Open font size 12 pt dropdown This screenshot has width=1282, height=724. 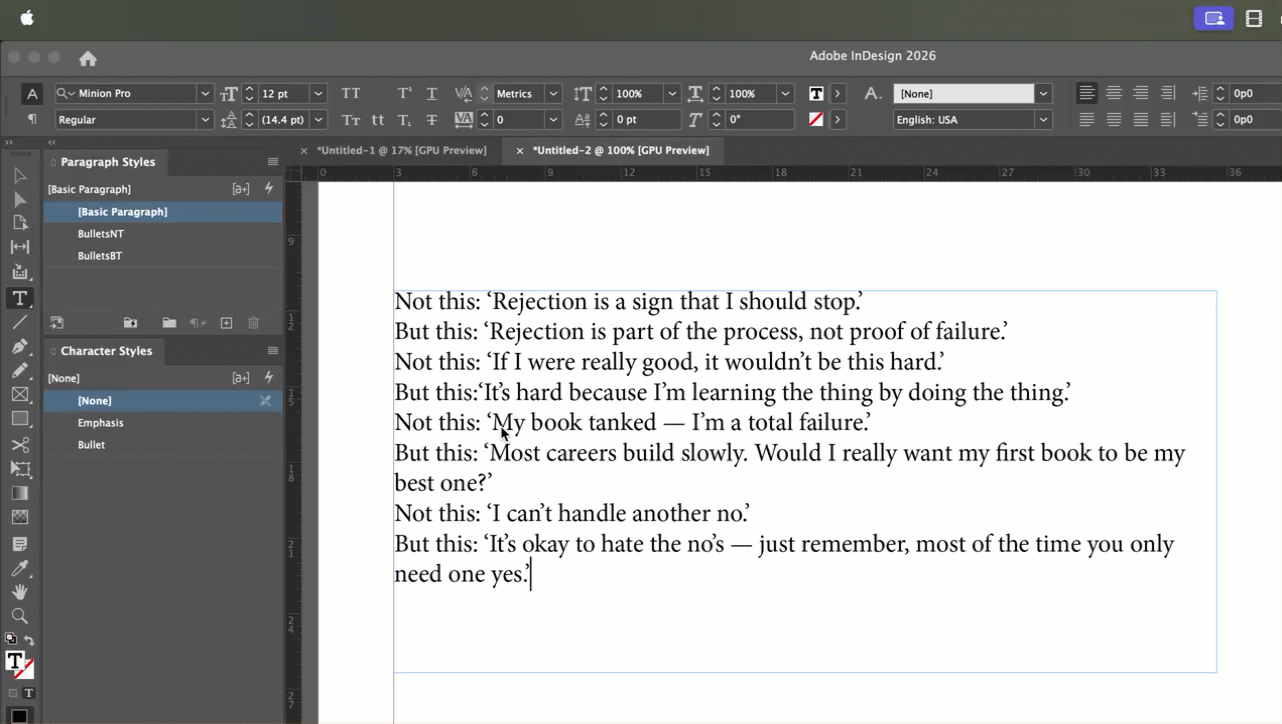pyautogui.click(x=318, y=93)
